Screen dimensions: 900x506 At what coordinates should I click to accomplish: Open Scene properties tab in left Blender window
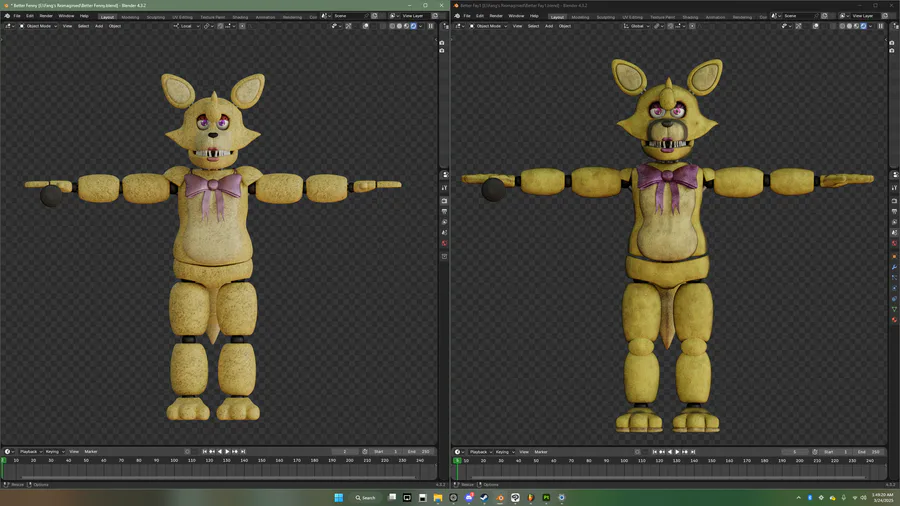444,232
